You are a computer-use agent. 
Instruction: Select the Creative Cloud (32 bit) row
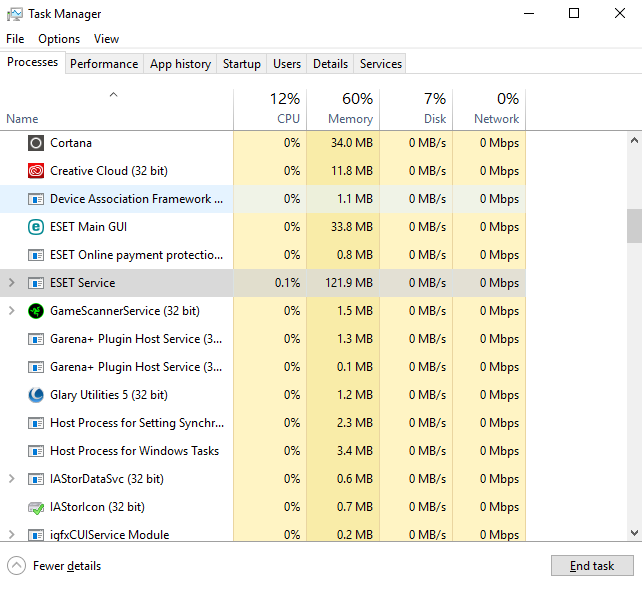tap(262, 171)
